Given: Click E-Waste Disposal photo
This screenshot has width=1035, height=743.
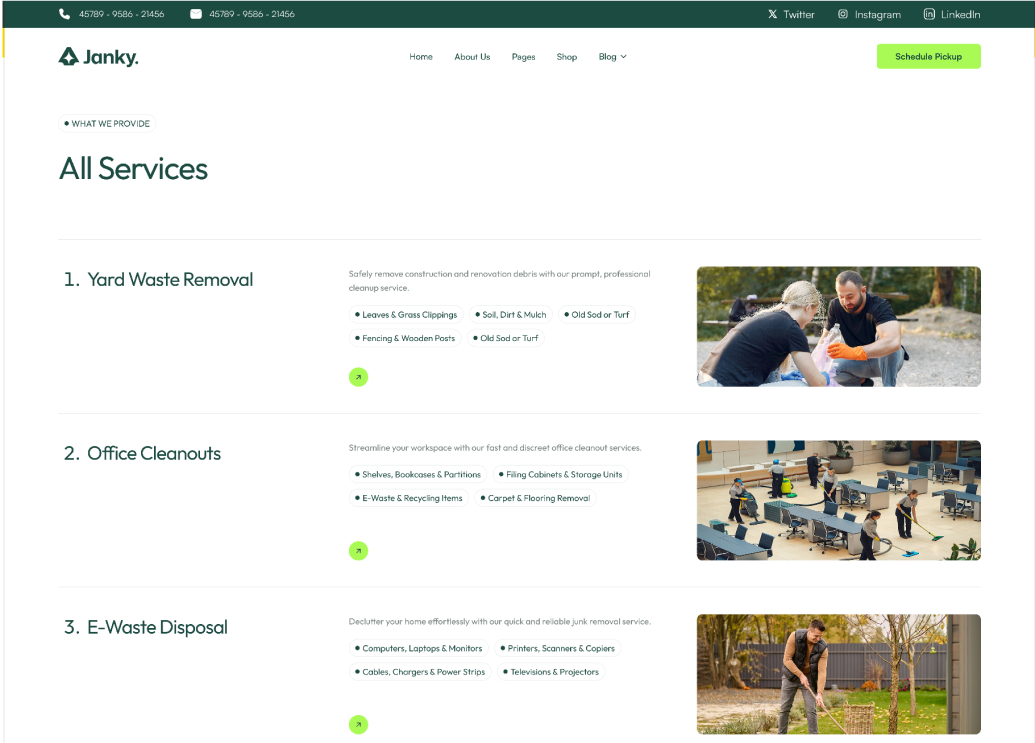Looking at the screenshot, I should click(x=838, y=674).
